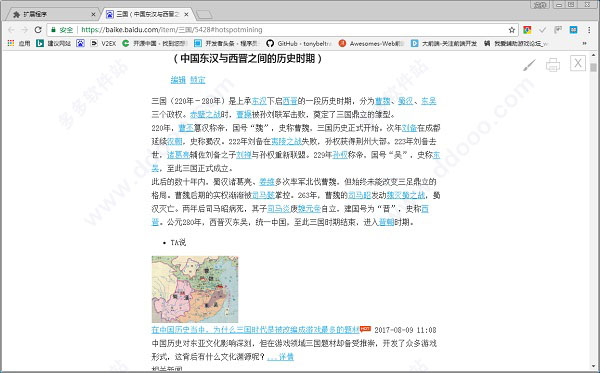Click the scrollbar down arrow

(x=593, y=366)
